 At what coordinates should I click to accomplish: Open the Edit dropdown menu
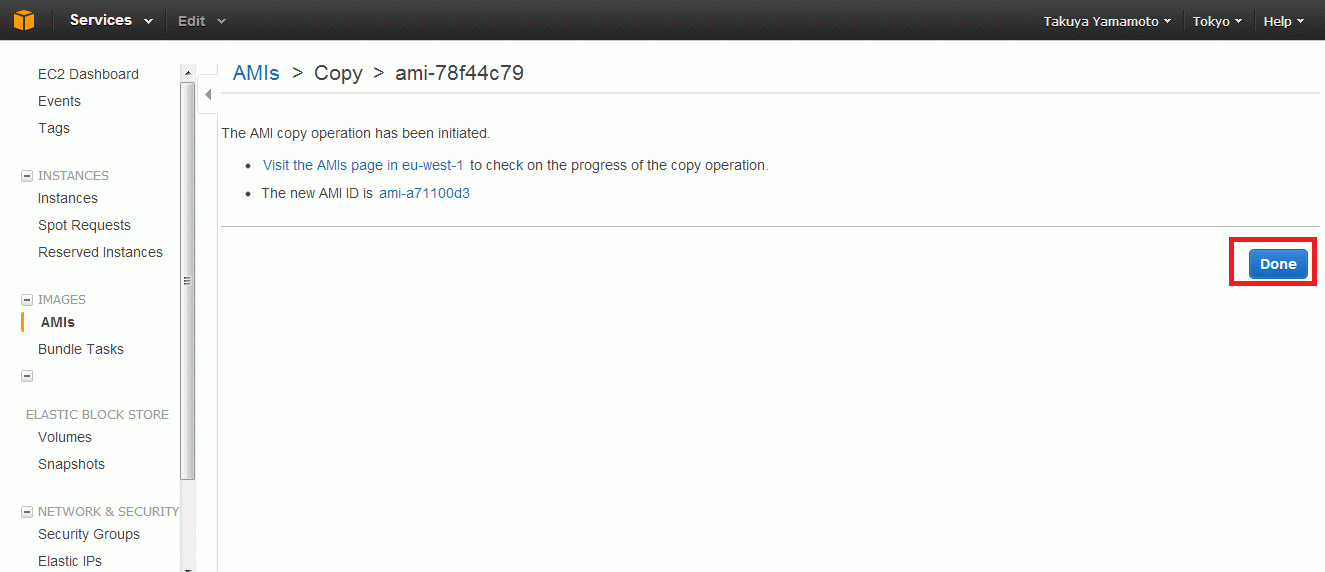click(202, 20)
